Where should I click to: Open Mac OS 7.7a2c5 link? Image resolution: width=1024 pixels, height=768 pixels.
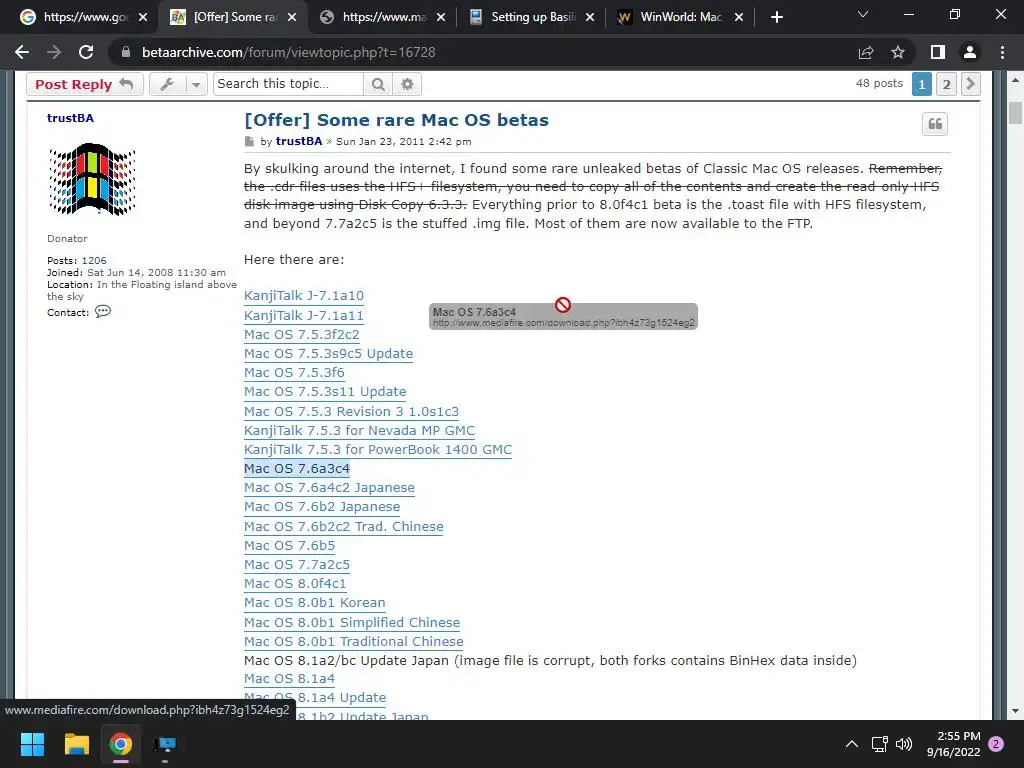[297, 564]
